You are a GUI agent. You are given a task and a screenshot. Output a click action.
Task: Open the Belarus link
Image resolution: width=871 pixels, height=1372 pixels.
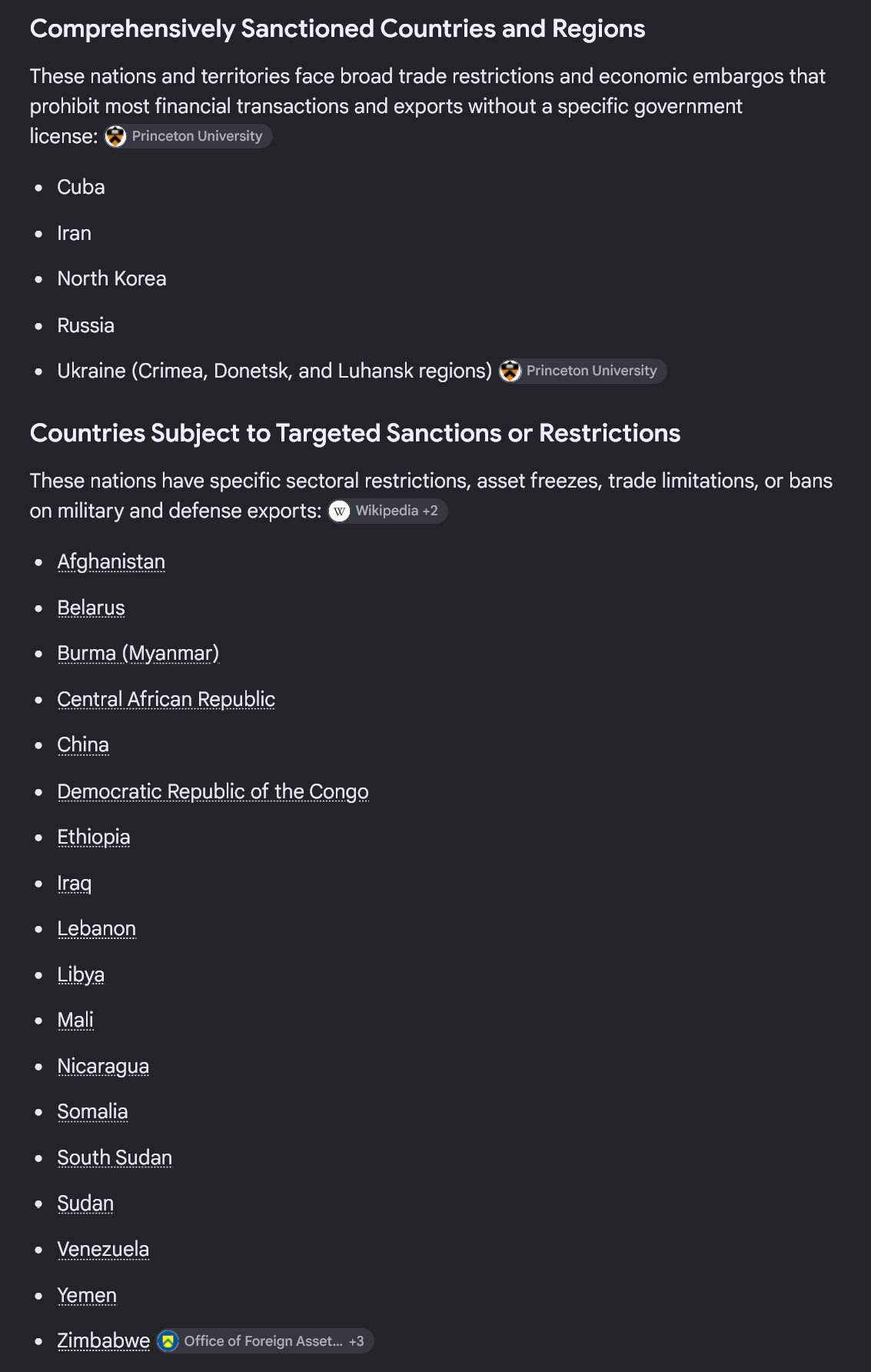[x=91, y=608]
